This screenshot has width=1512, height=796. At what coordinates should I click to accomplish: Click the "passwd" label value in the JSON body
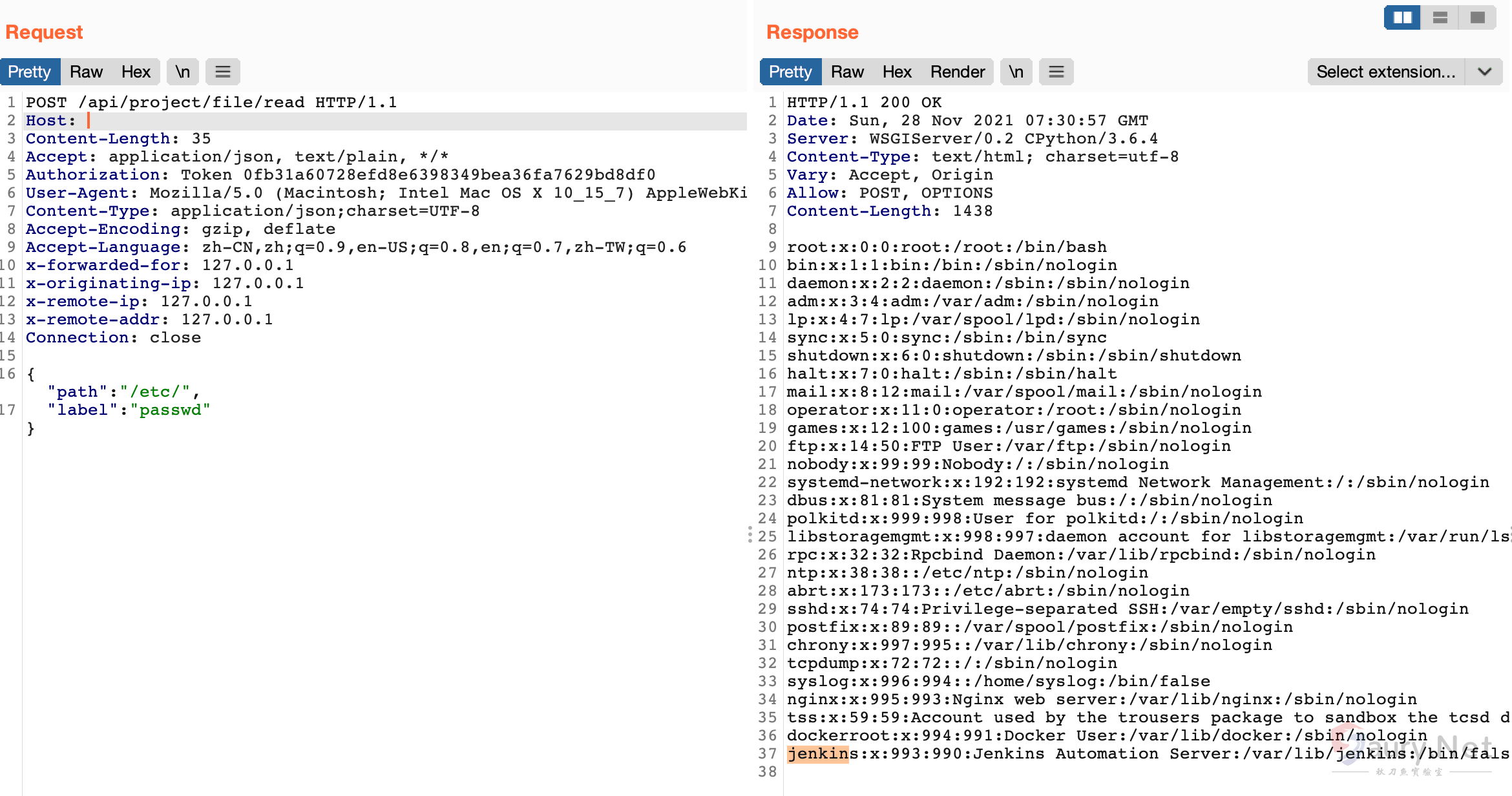tap(171, 410)
